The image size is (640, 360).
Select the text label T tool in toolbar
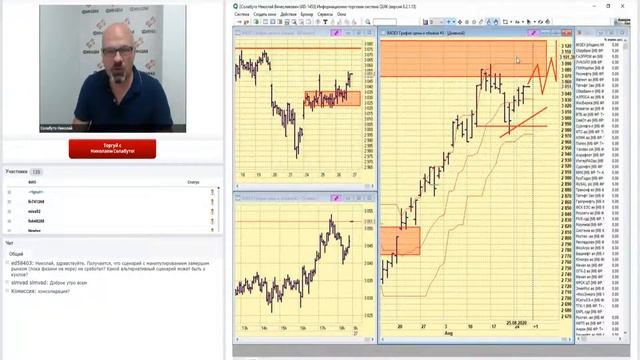pyautogui.click(x=325, y=22)
